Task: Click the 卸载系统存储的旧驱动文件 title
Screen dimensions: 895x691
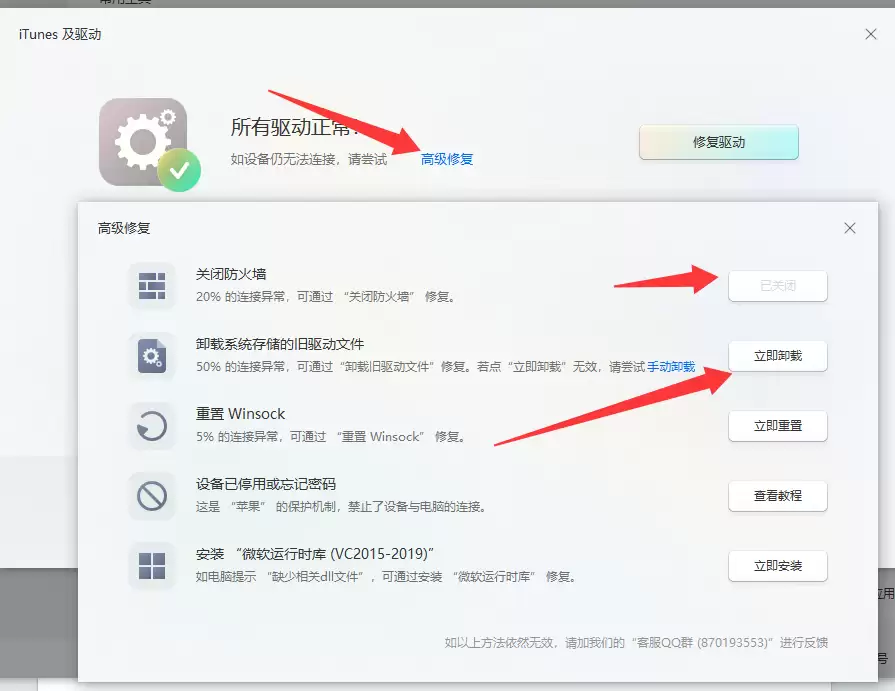Action: click(x=280, y=344)
